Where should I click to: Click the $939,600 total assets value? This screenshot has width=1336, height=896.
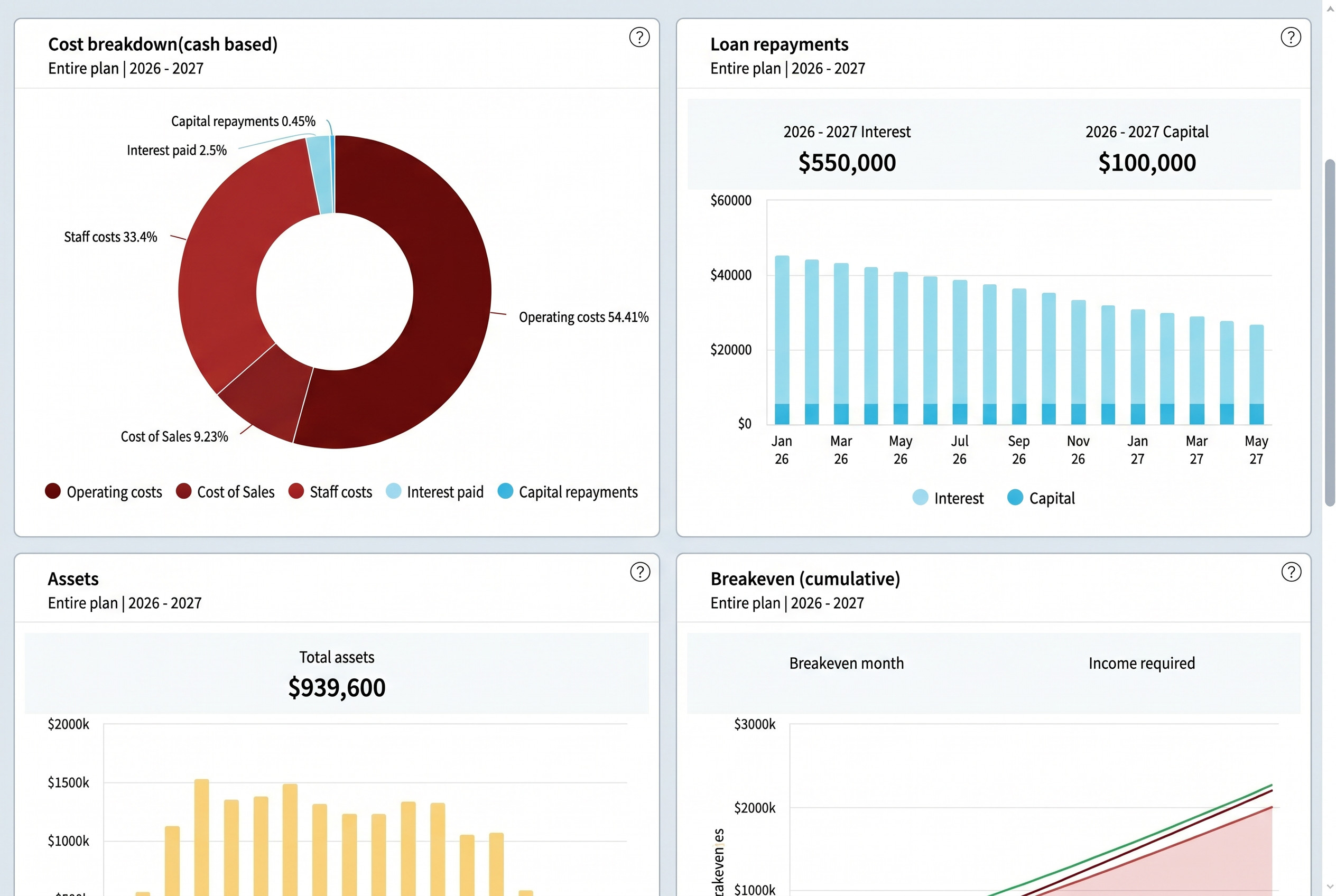(x=337, y=687)
